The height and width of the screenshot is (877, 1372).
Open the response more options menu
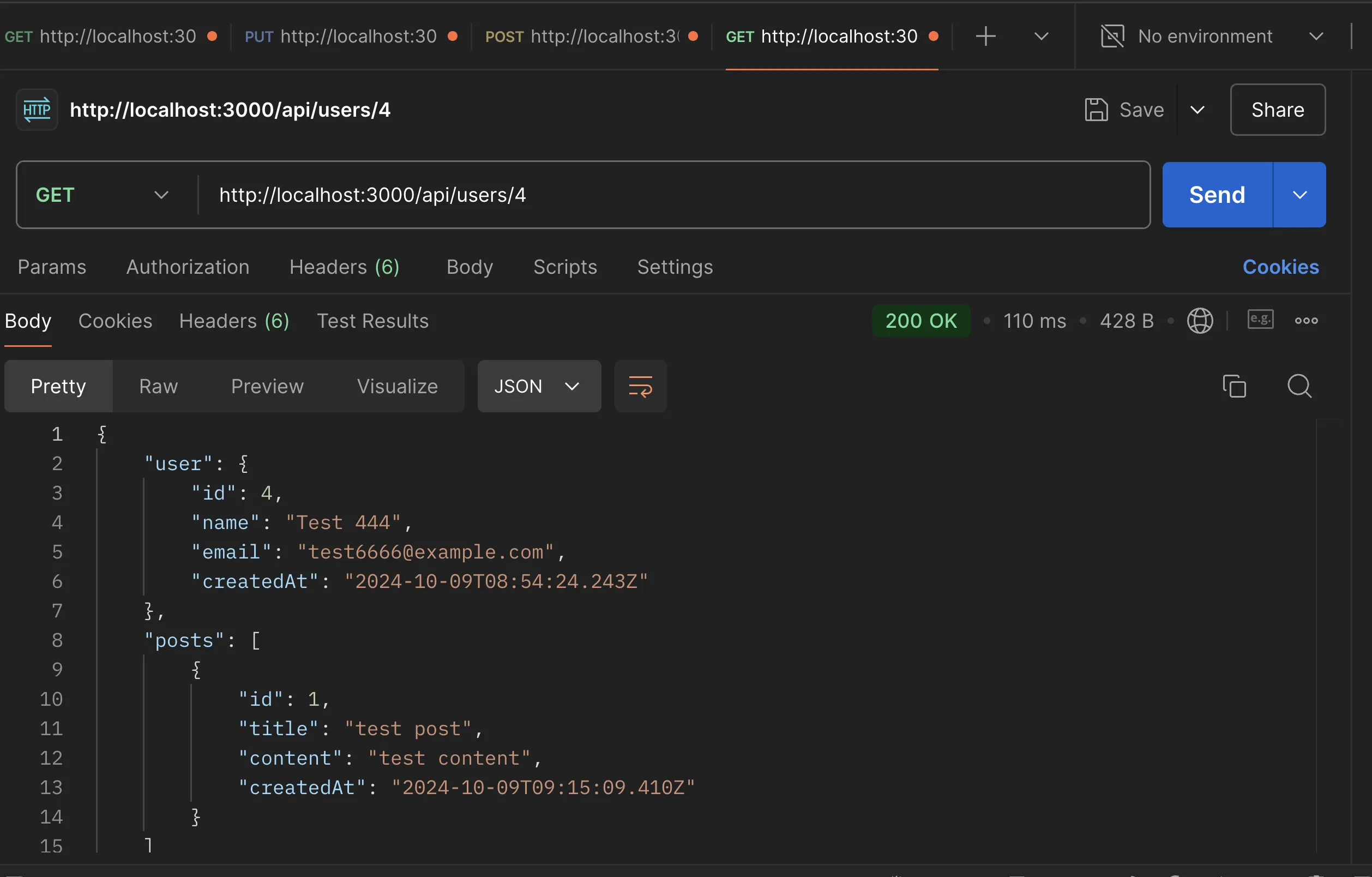tap(1307, 321)
